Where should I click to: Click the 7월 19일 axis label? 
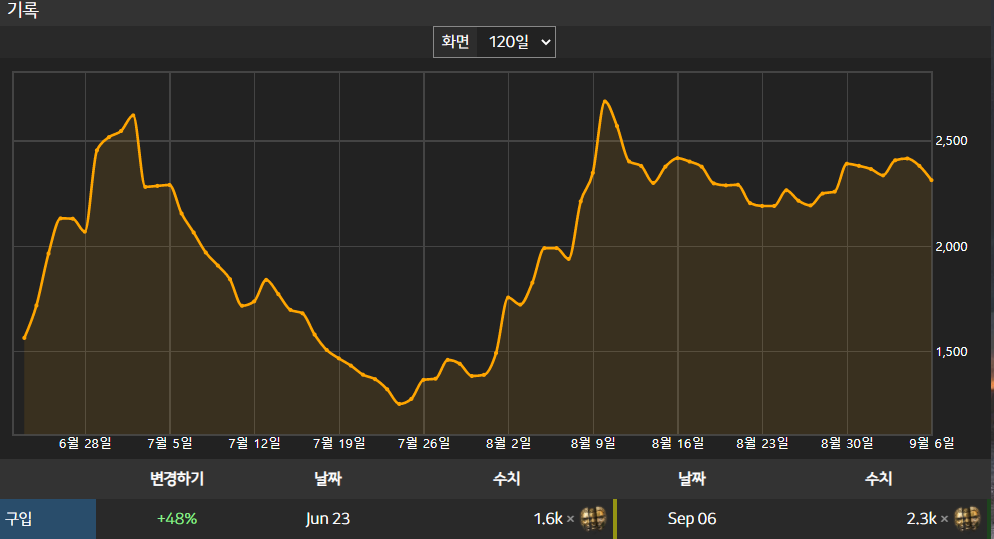tap(339, 443)
